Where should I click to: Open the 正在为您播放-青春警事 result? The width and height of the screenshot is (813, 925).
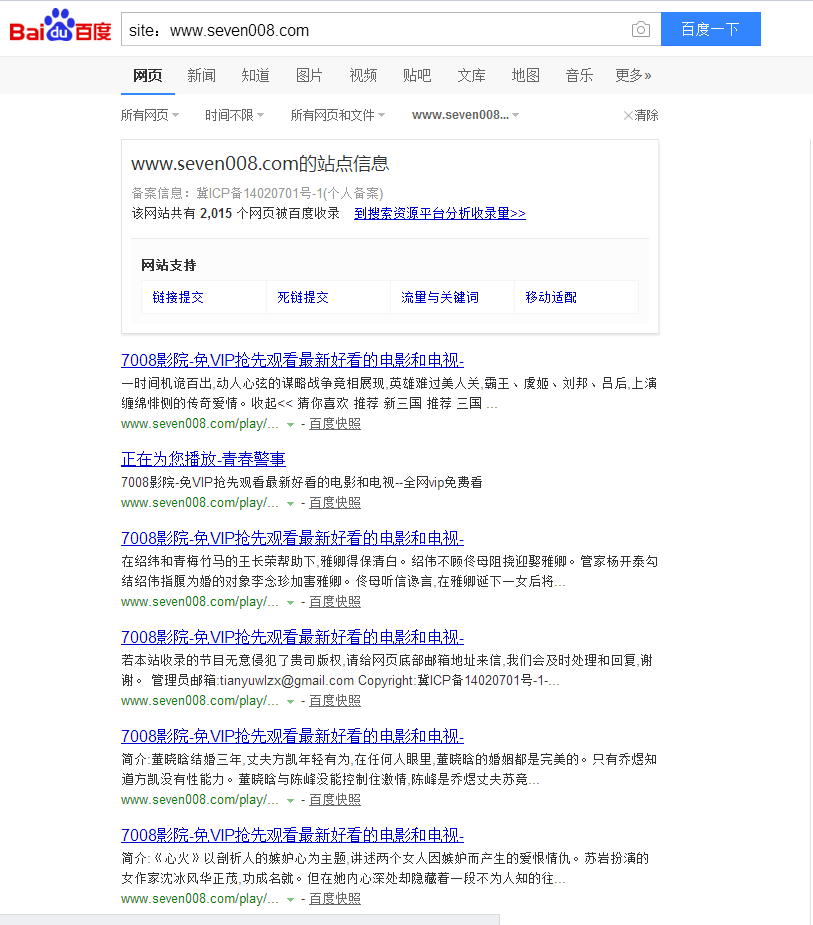pos(204,459)
